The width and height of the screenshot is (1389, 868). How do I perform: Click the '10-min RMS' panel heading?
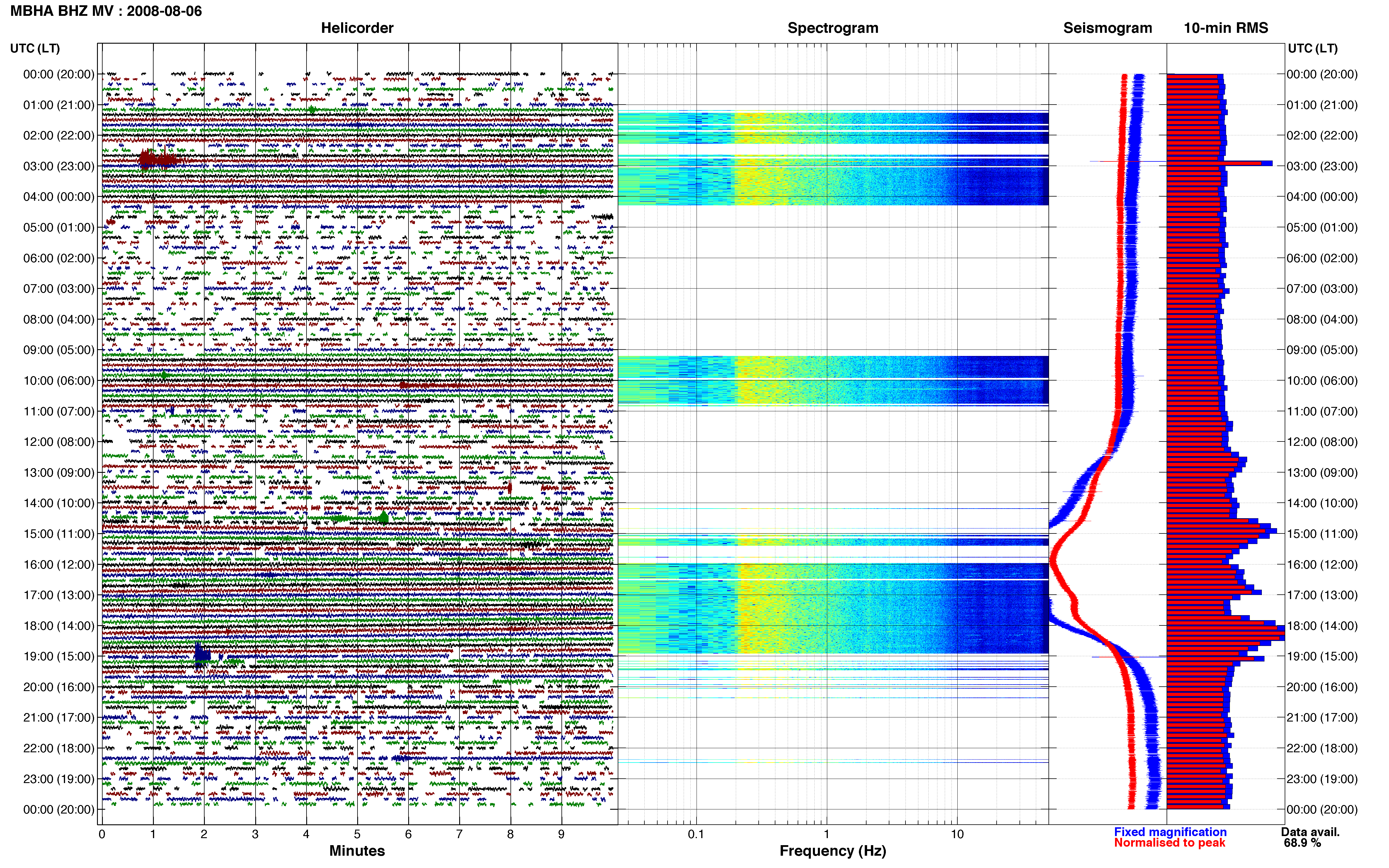(x=1225, y=28)
